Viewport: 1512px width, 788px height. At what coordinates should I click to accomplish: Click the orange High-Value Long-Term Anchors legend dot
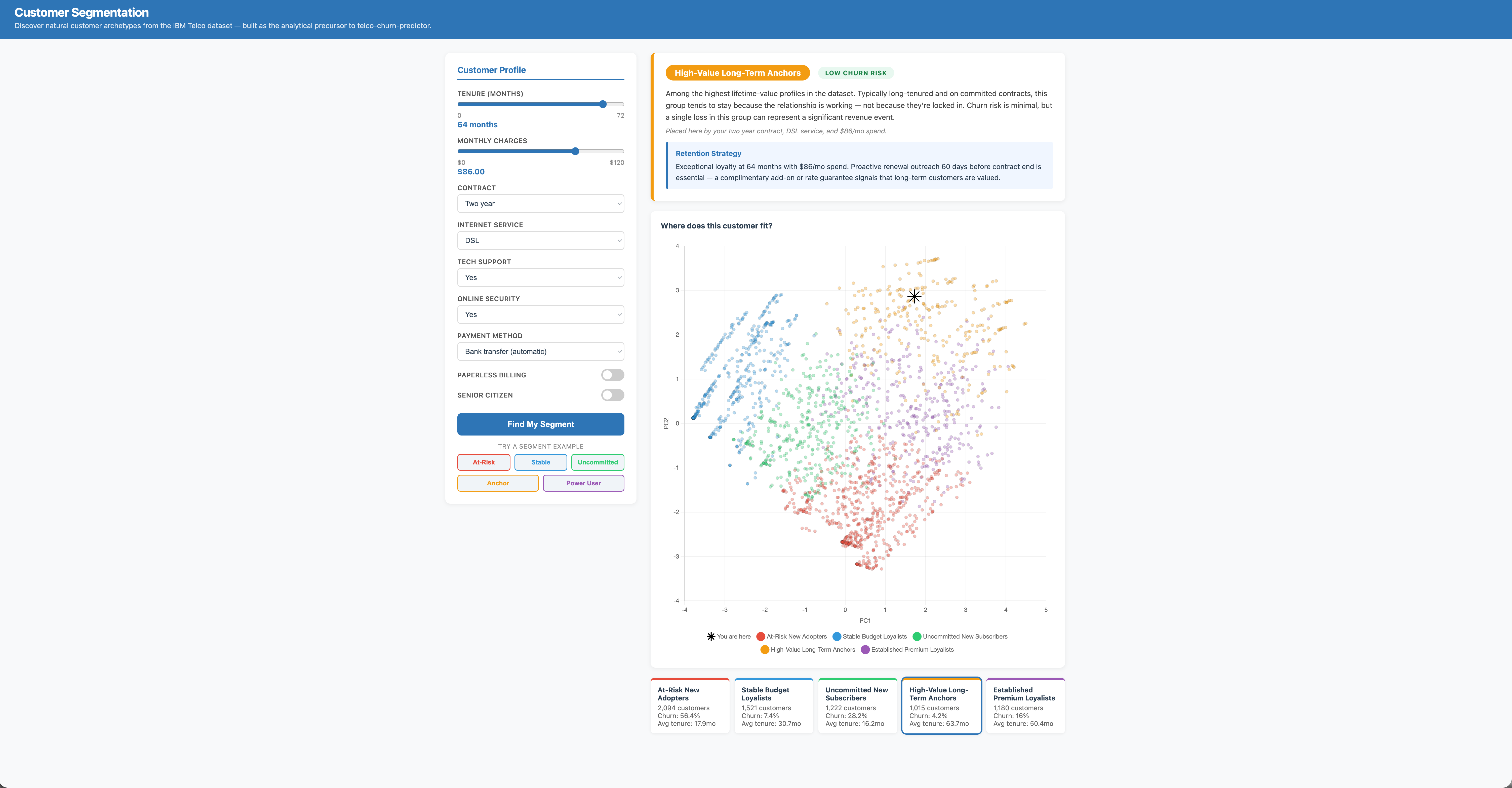(x=765, y=649)
